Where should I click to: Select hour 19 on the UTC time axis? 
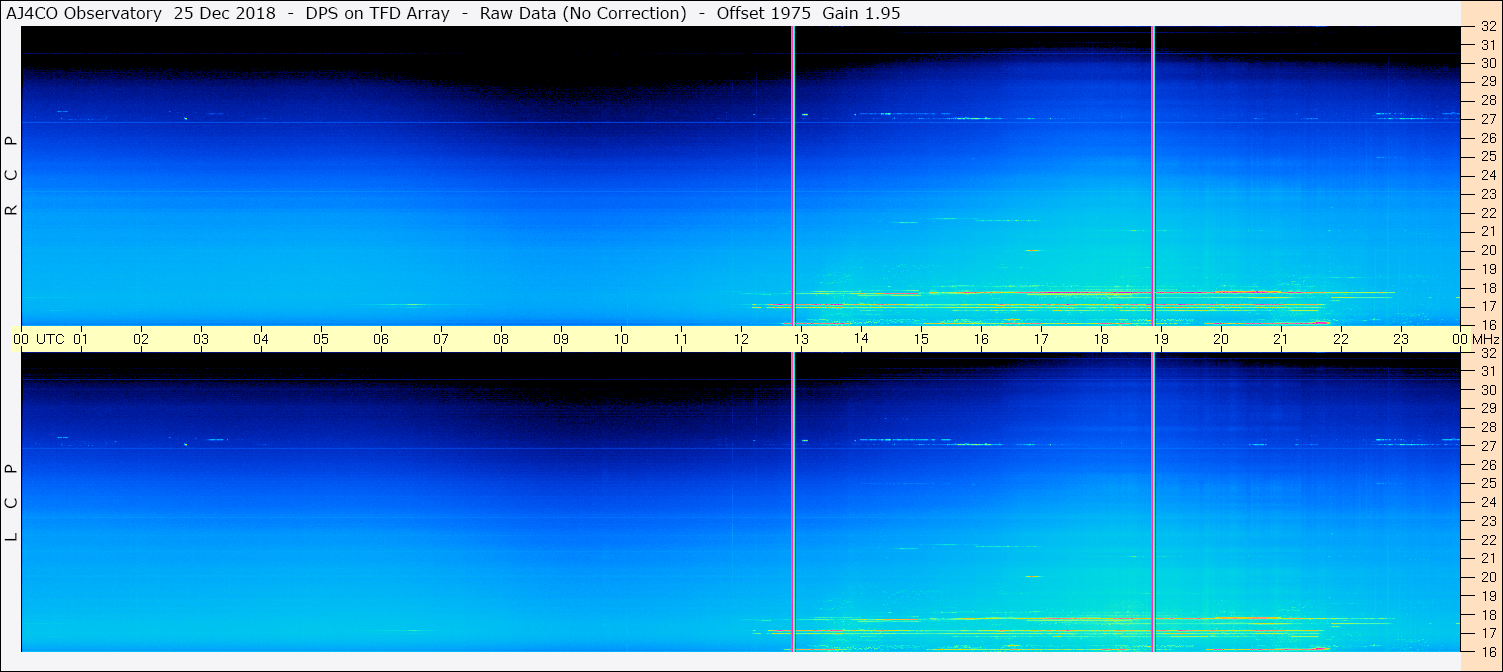[x=1161, y=339]
